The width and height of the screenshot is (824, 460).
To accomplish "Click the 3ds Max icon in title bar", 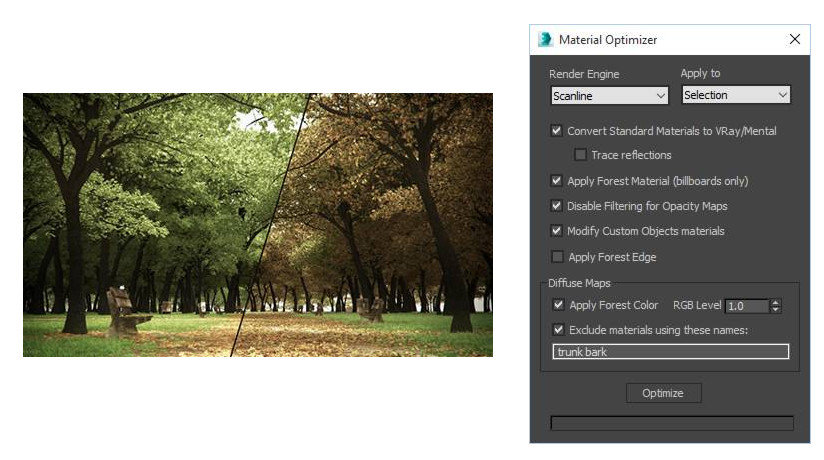I will [545, 40].
